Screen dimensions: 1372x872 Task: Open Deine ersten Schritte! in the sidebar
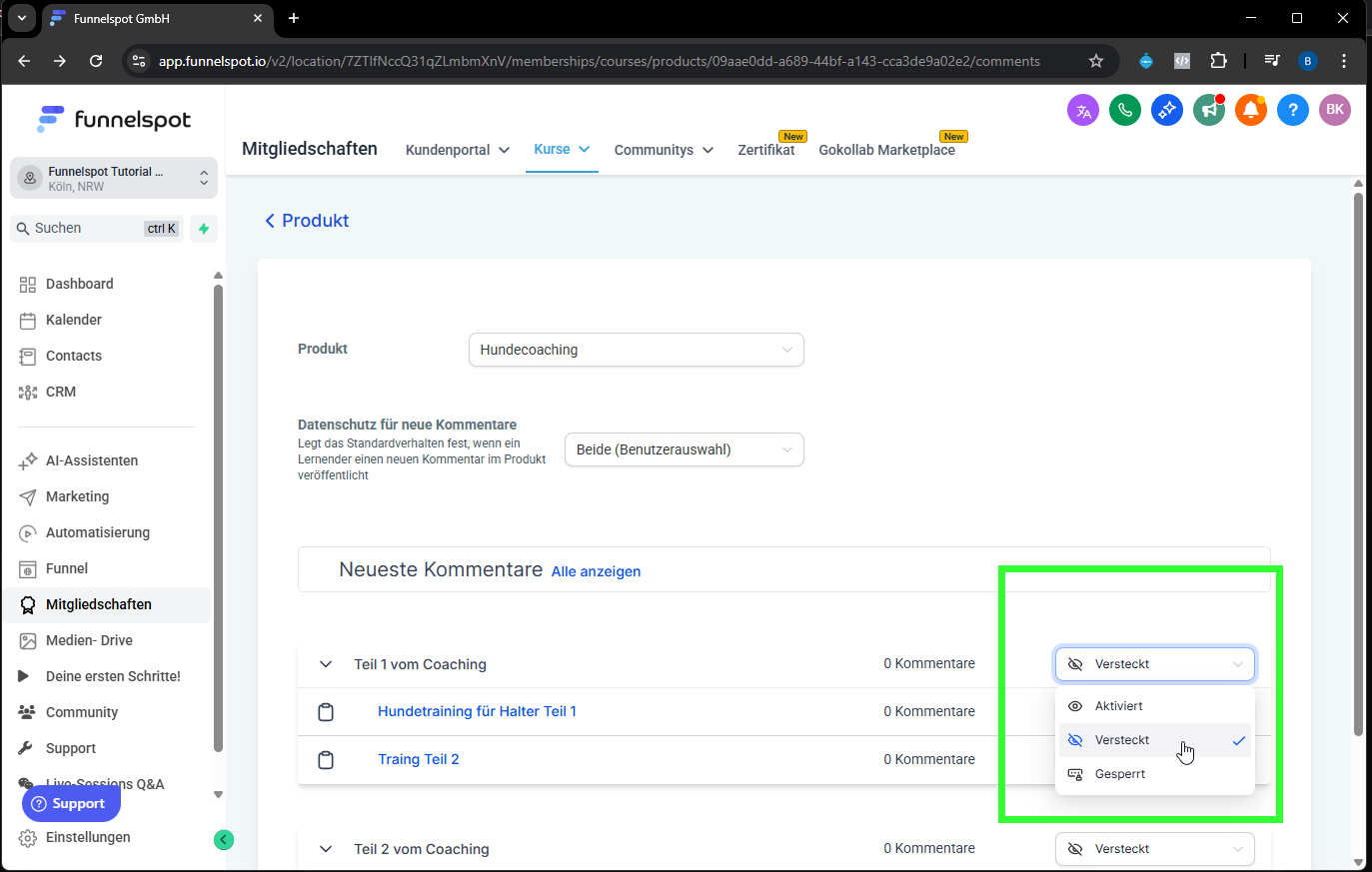pos(114,676)
